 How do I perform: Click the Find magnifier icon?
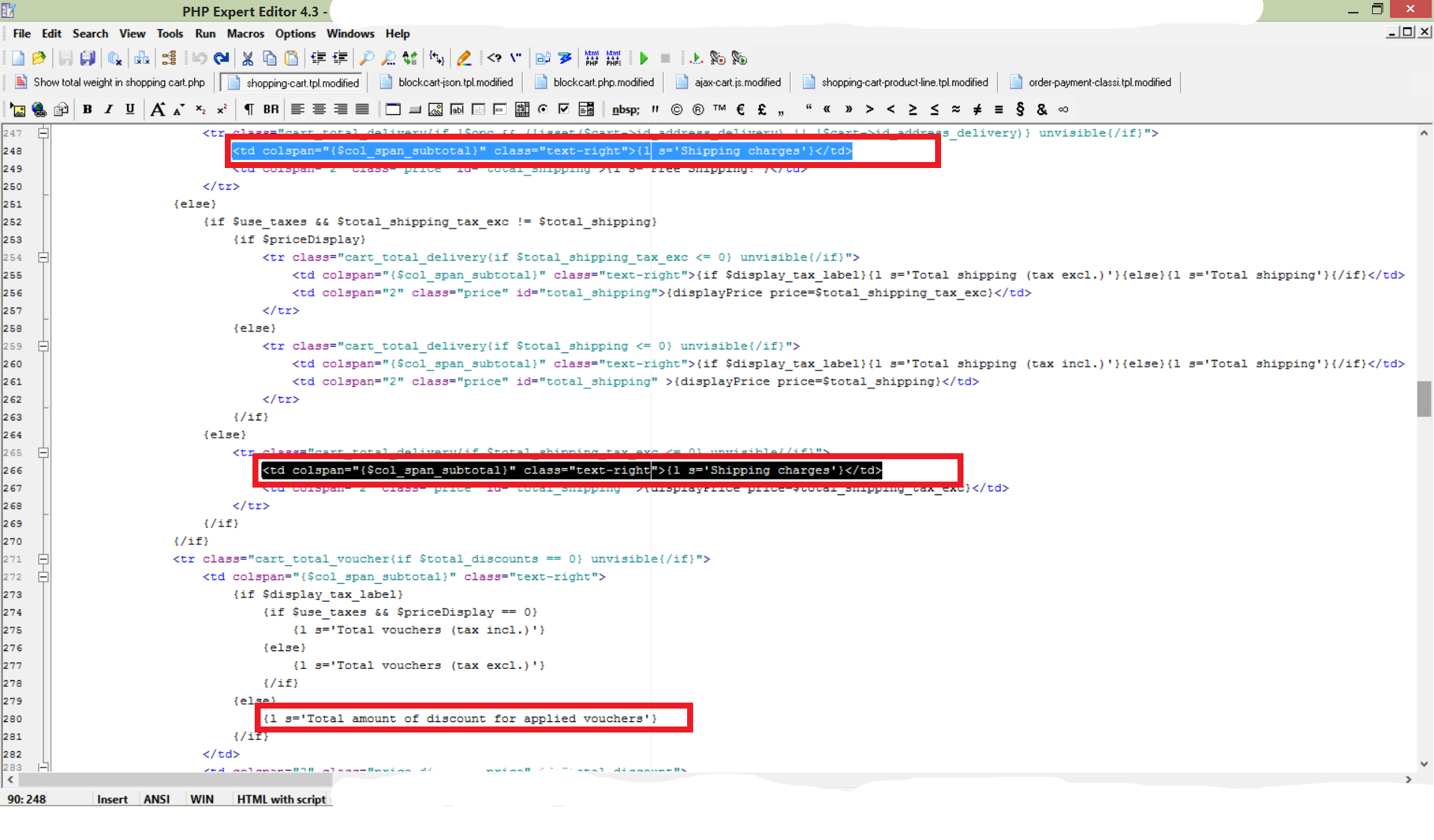coord(367,58)
